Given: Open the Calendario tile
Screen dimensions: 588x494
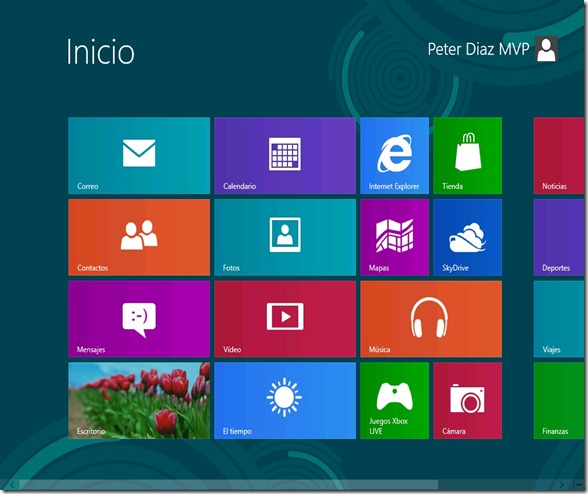Looking at the screenshot, I should [x=285, y=156].
